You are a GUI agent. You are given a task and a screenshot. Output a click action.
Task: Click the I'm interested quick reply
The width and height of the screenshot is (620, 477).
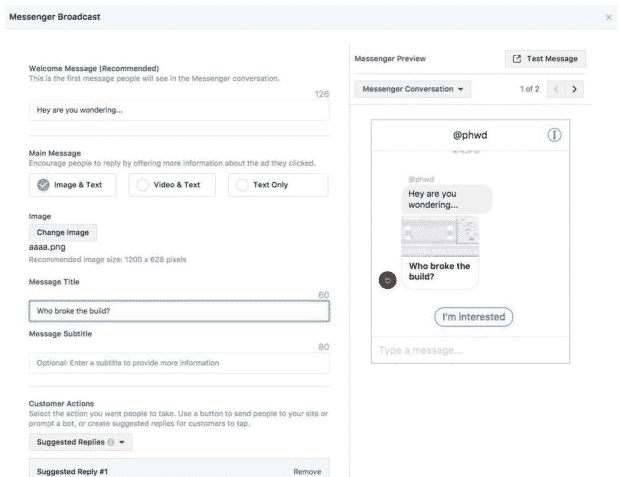click(473, 317)
